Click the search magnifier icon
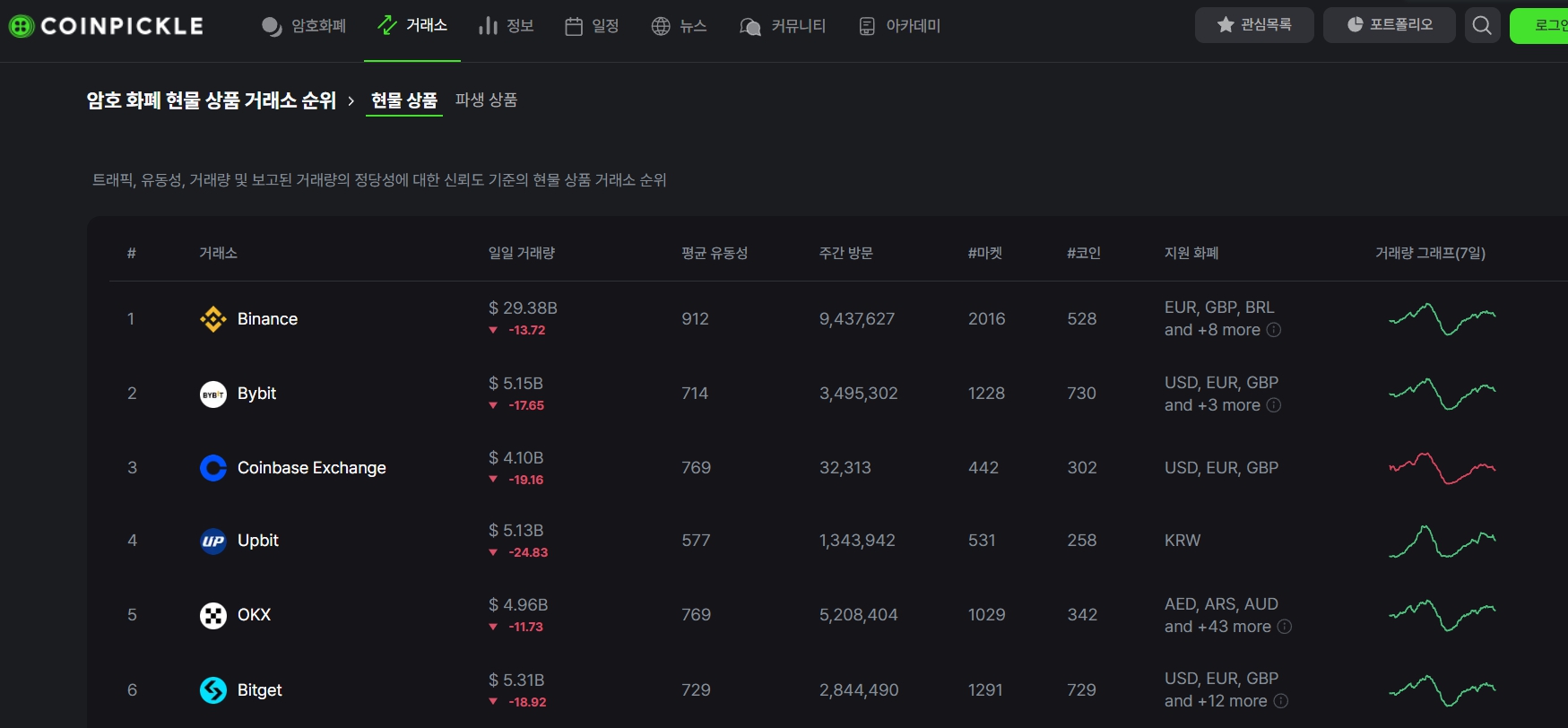This screenshot has width=1568, height=728. (x=1483, y=25)
